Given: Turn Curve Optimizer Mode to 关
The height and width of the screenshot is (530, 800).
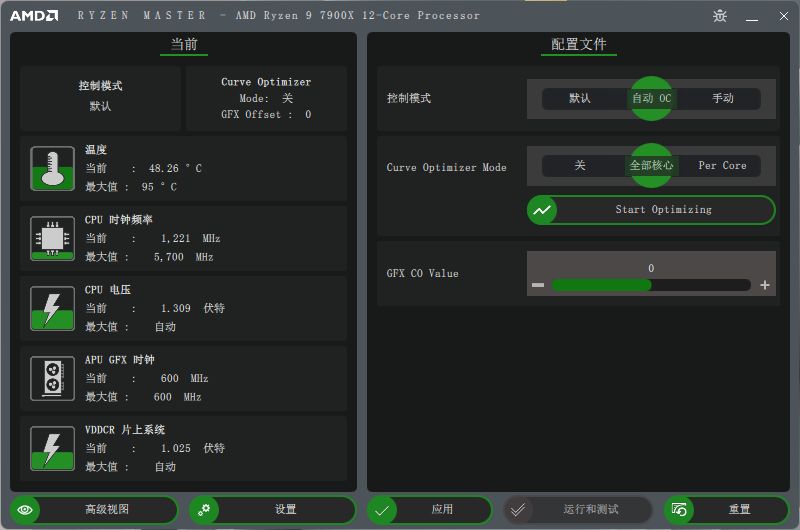Looking at the screenshot, I should click(580, 166).
